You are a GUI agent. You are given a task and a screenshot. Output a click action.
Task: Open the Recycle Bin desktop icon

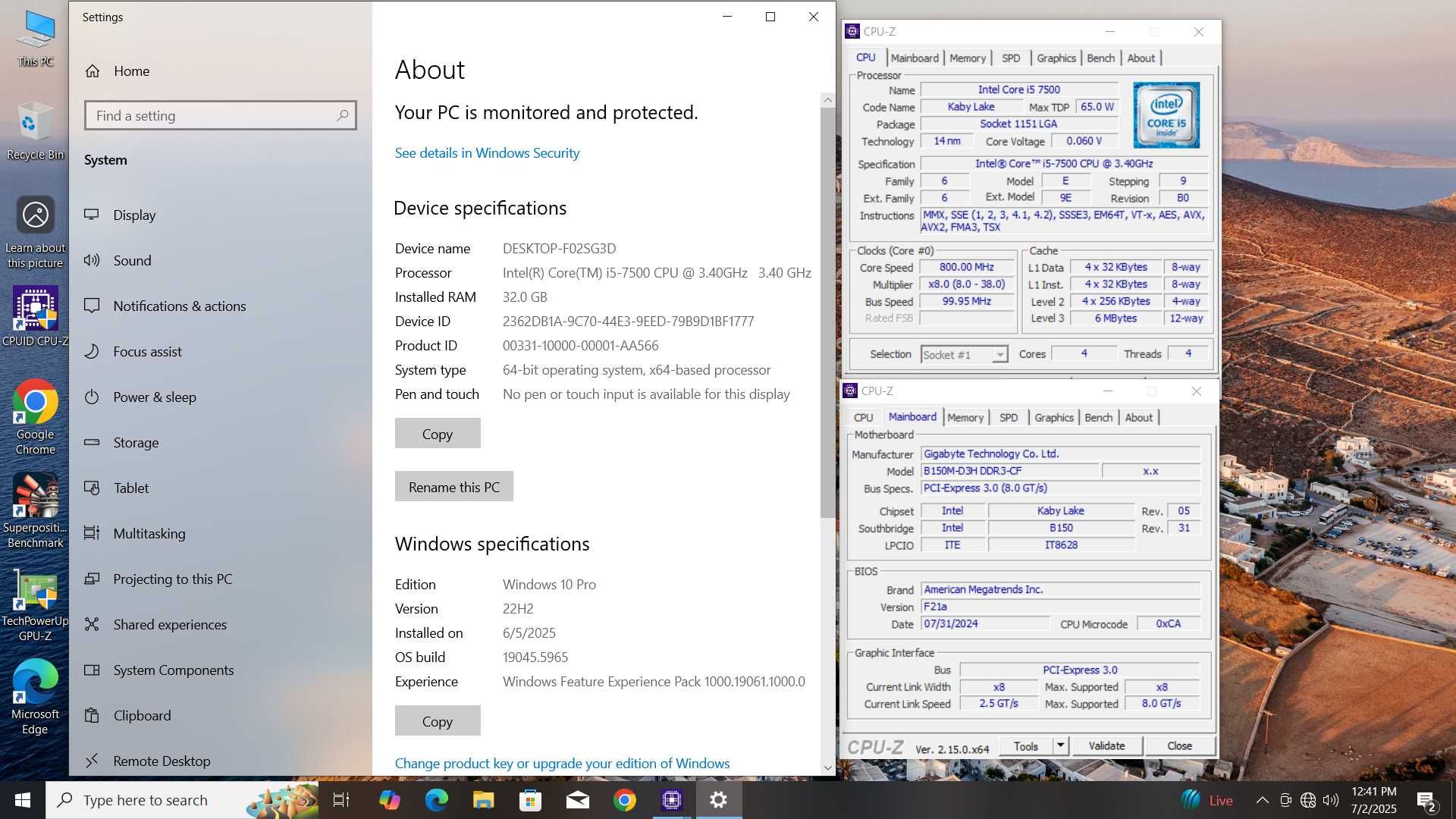click(x=35, y=130)
